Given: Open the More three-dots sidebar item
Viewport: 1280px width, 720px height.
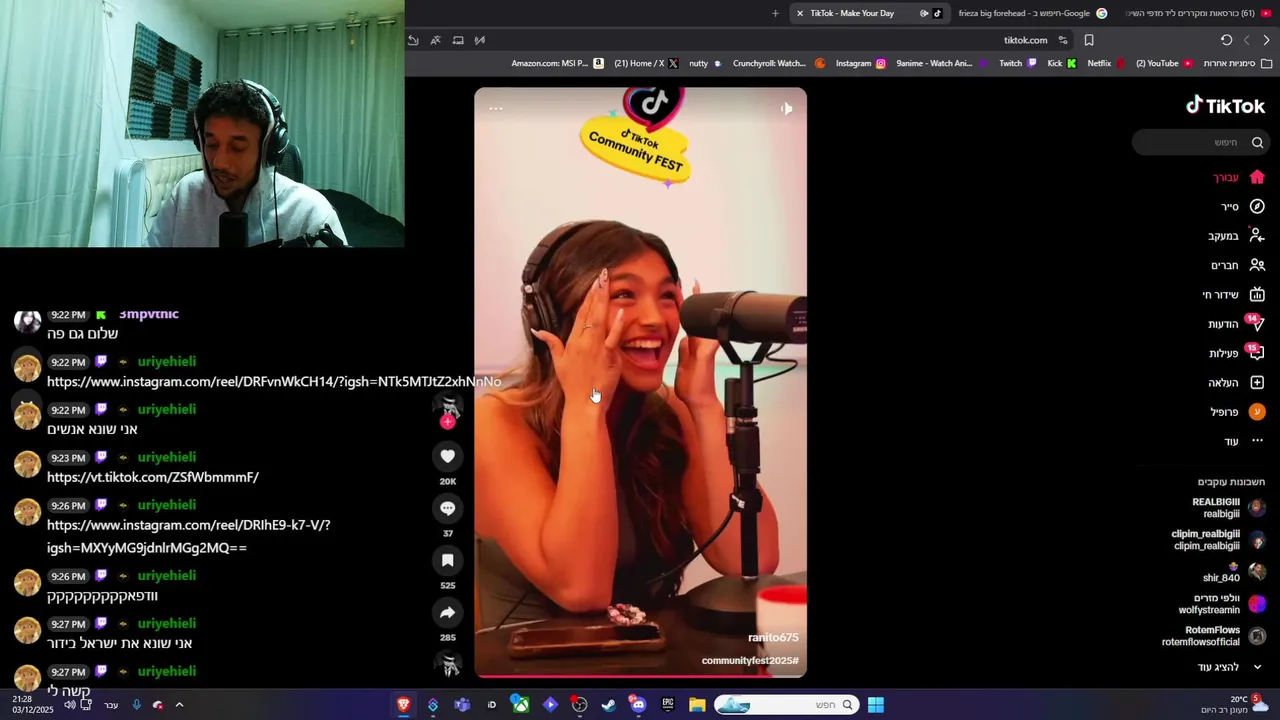Looking at the screenshot, I should pyautogui.click(x=1245, y=441).
